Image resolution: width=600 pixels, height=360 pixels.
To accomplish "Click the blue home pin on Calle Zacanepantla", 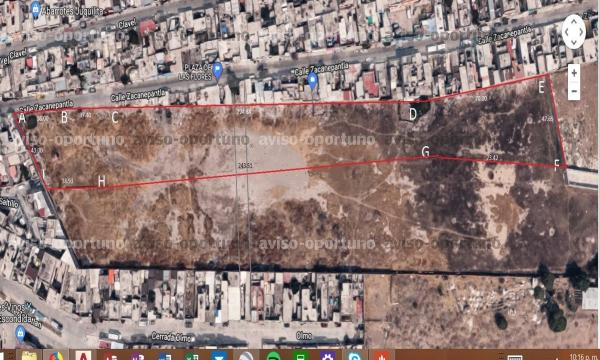I will coord(313,81).
